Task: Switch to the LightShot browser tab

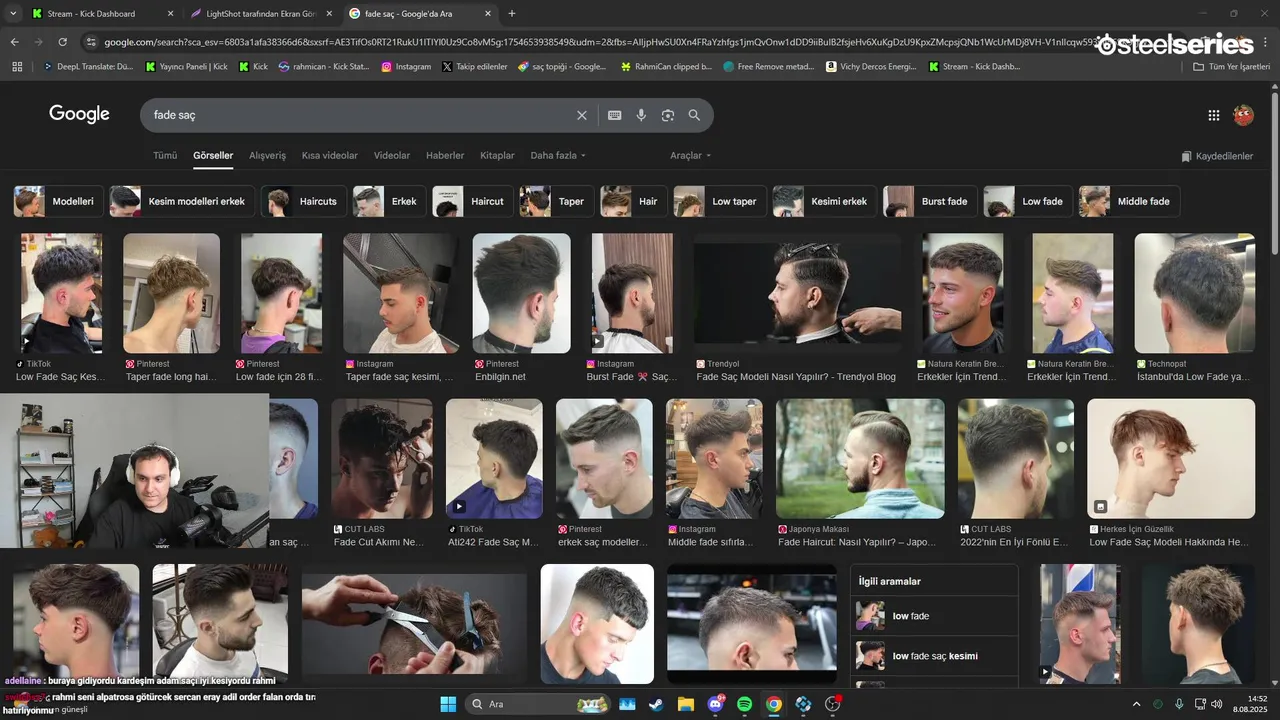Action: [x=260, y=14]
